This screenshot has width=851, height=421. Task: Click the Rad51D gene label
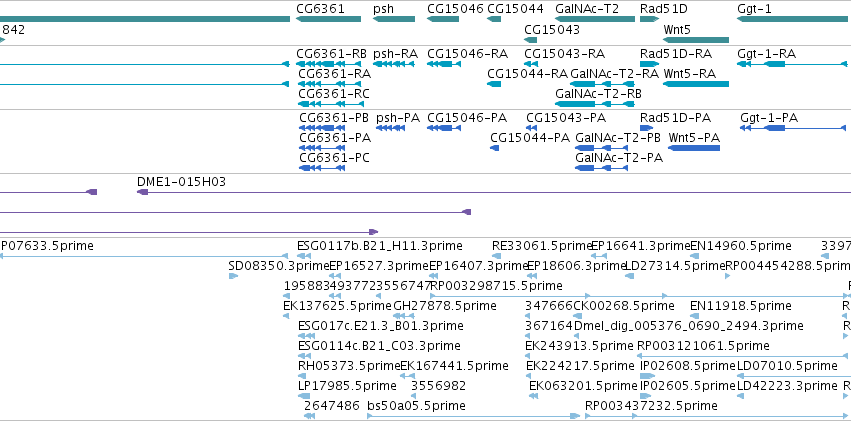pos(663,9)
